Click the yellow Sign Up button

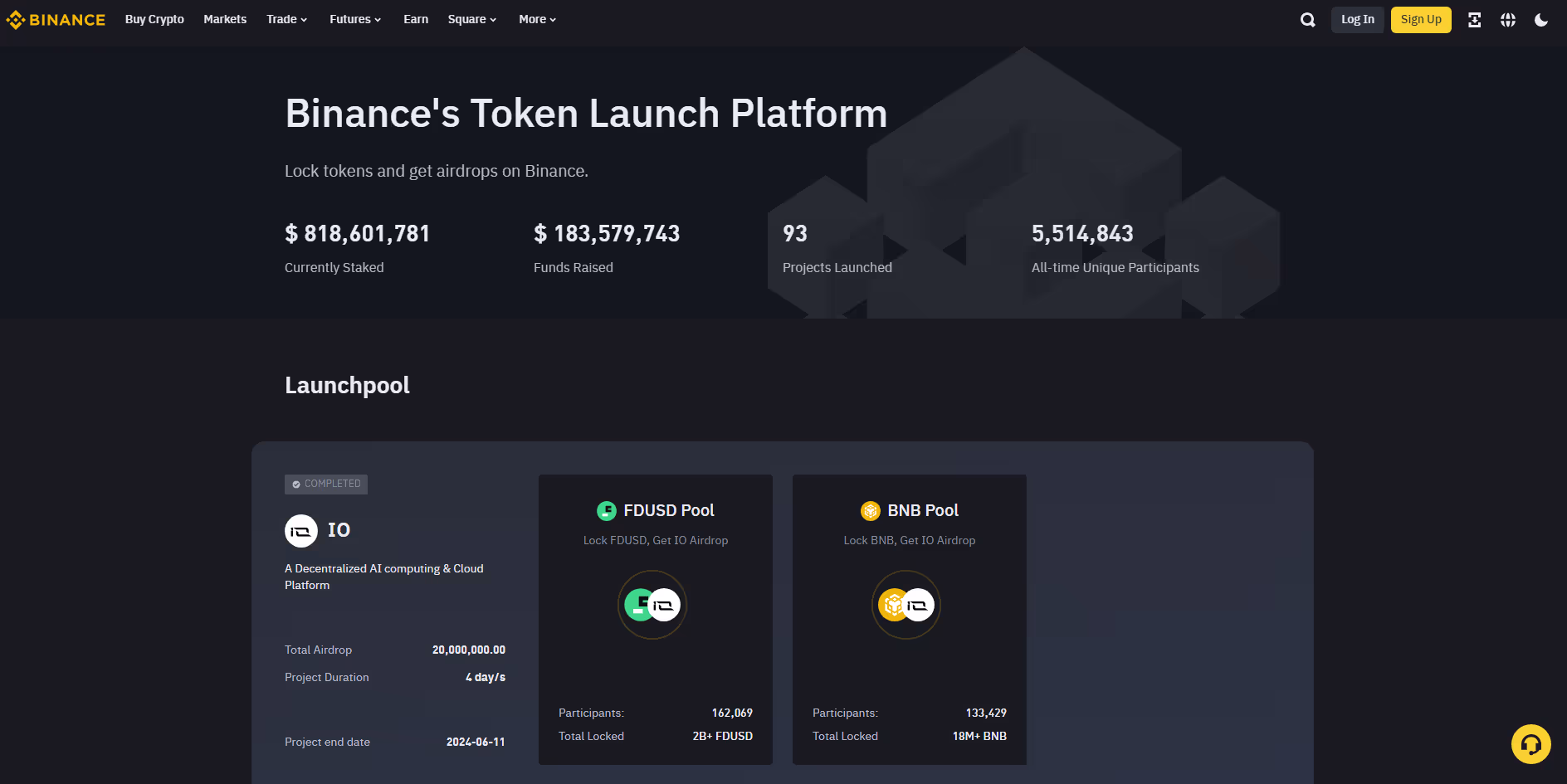[x=1421, y=20]
